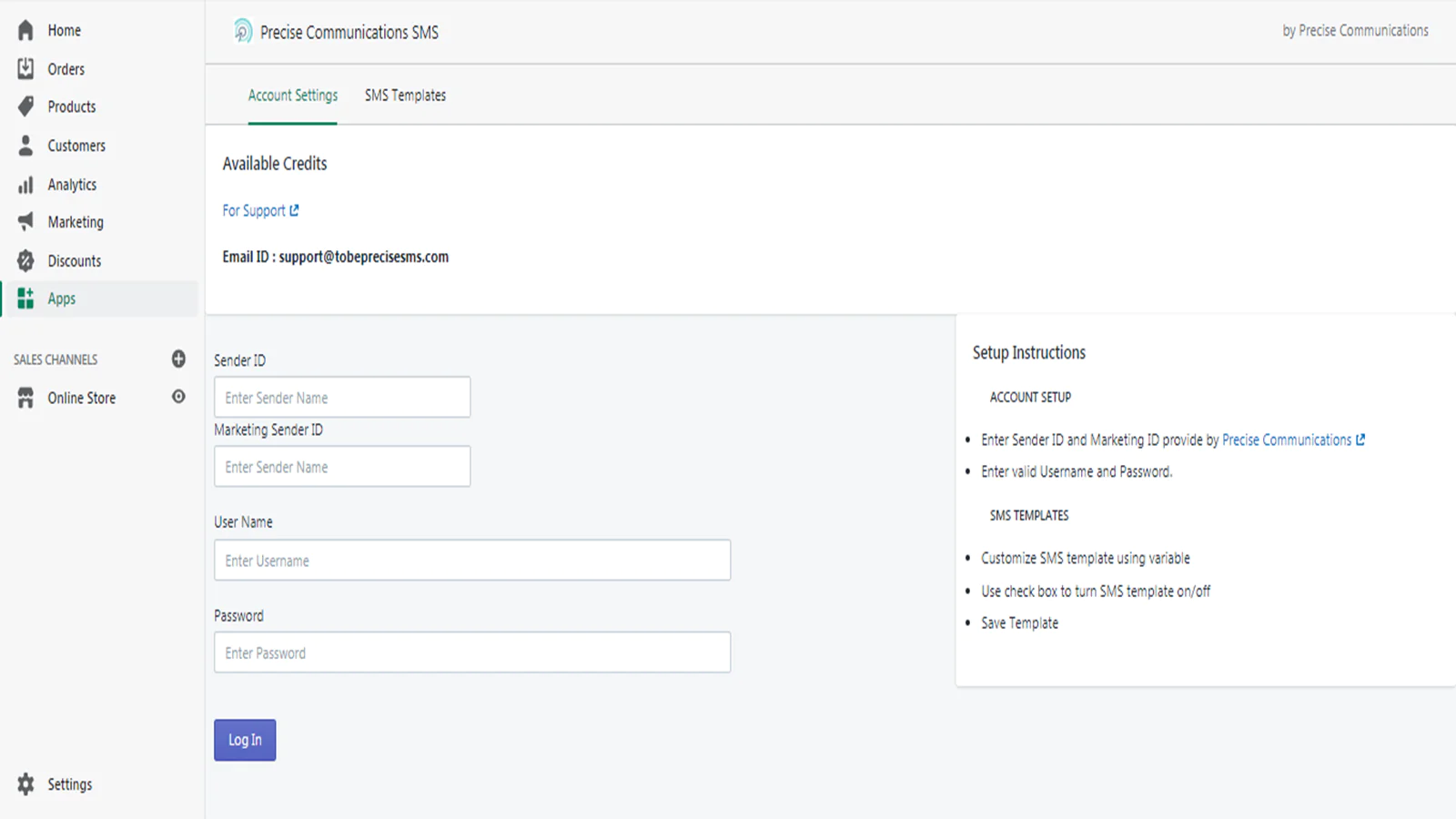Click the Setup Instructions heading
This screenshot has height=819, width=1456.
pos(1029,352)
